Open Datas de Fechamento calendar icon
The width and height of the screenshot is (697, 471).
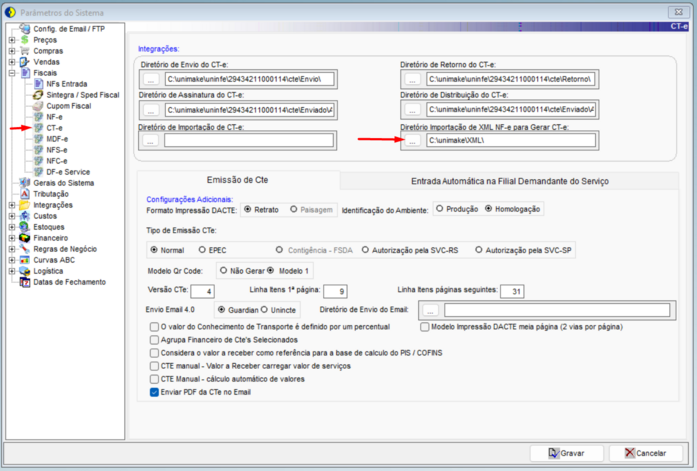tap(25, 282)
